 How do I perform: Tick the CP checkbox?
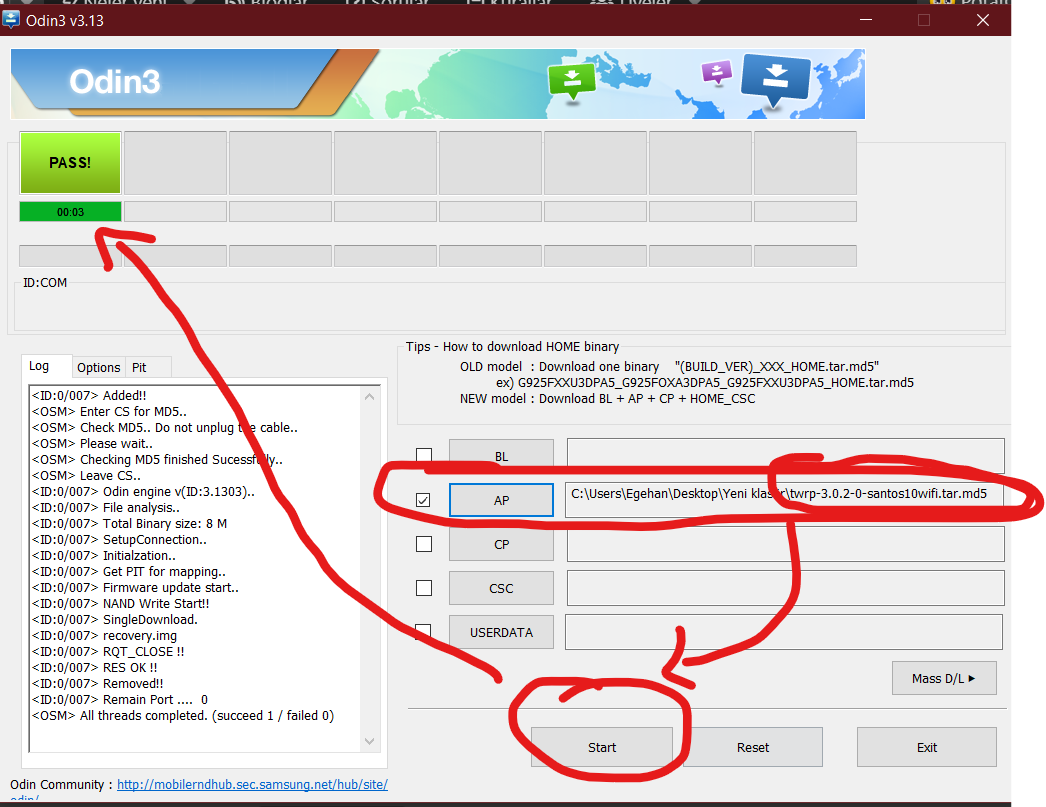[424, 544]
